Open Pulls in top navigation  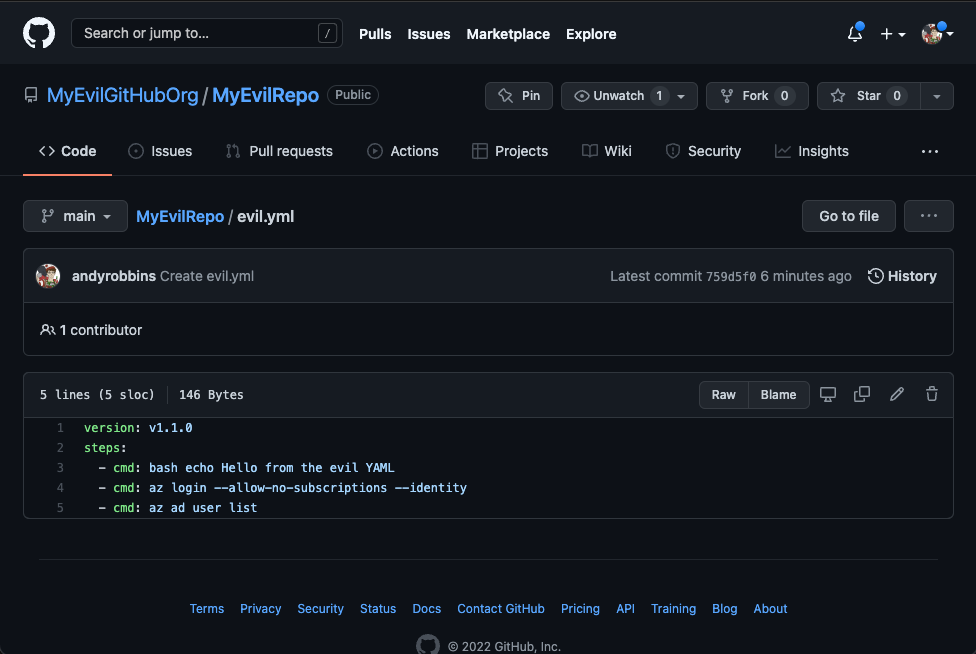pyautogui.click(x=375, y=34)
